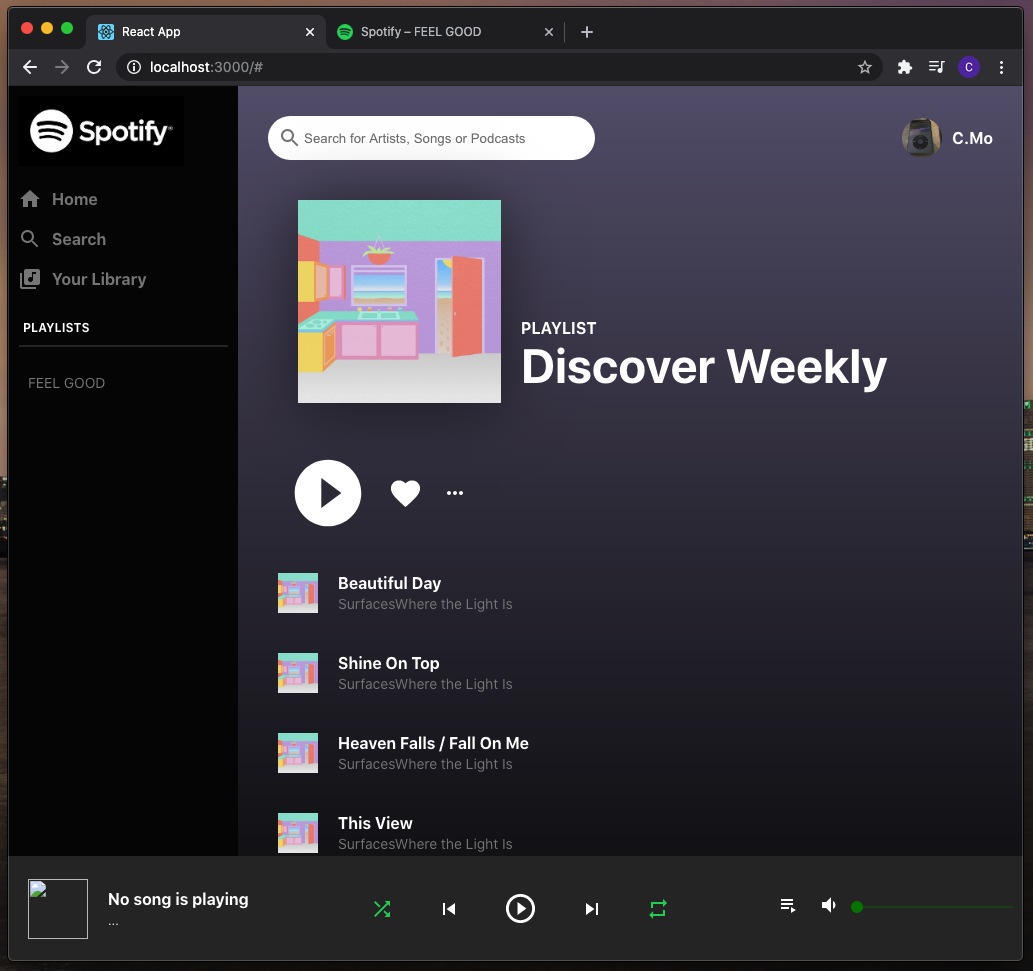
Task: Click the site info icon in the address bar
Action: click(134, 67)
